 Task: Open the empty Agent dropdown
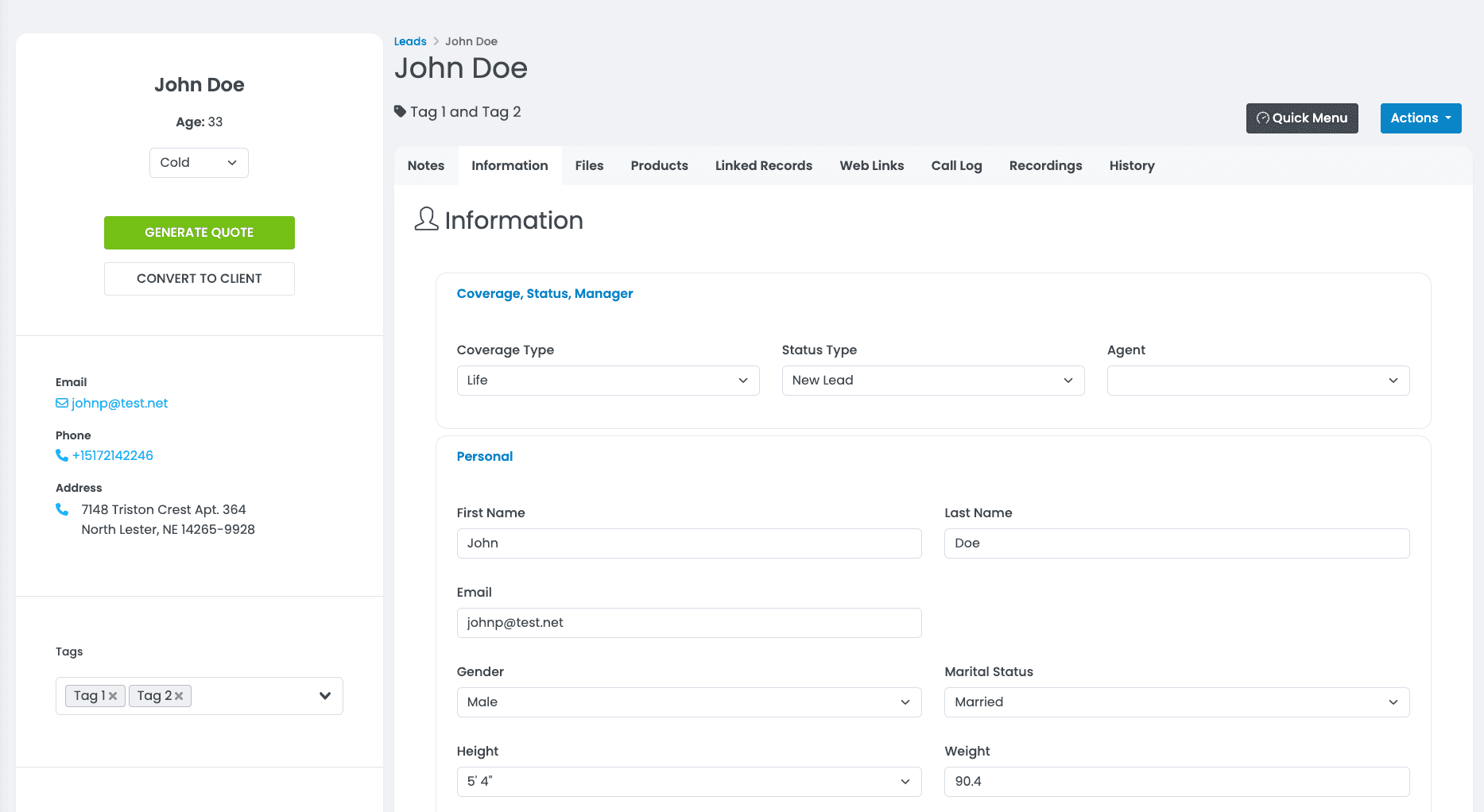[x=1258, y=381]
